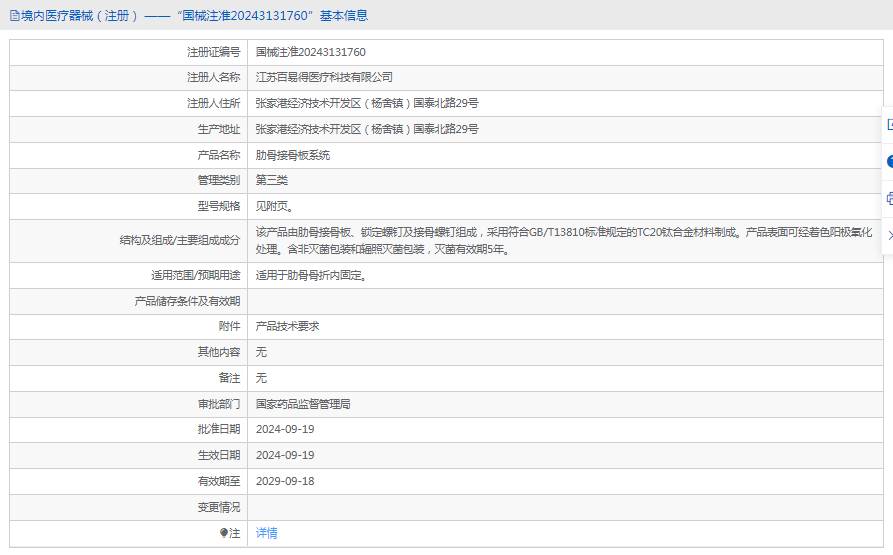Select the 型号规格 label cell
The height and width of the screenshot is (555, 893).
click(x=129, y=207)
